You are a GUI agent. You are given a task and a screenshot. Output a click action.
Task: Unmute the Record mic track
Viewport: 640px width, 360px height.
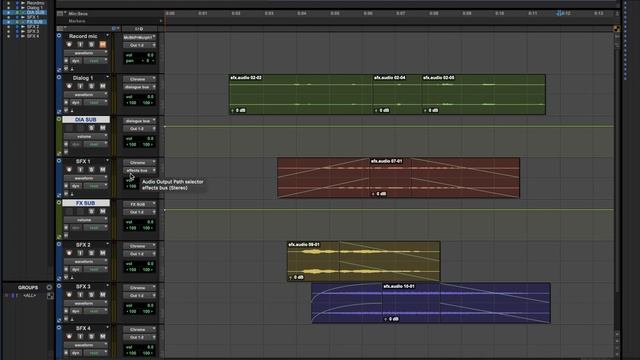pyautogui.click(x=102, y=44)
